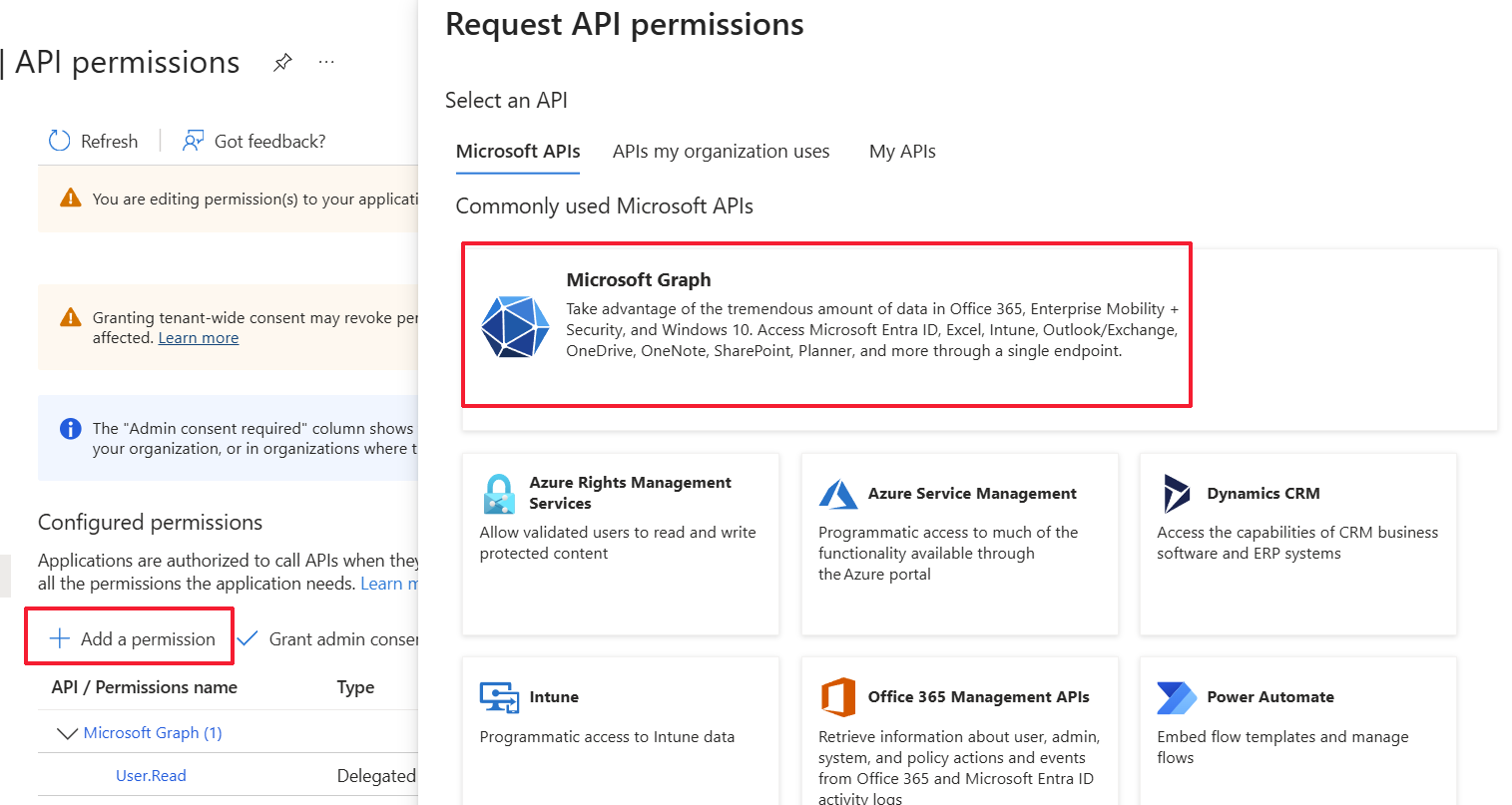The width and height of the screenshot is (1512, 805).
Task: Open the APIs my organization uses tab
Action: 721,152
